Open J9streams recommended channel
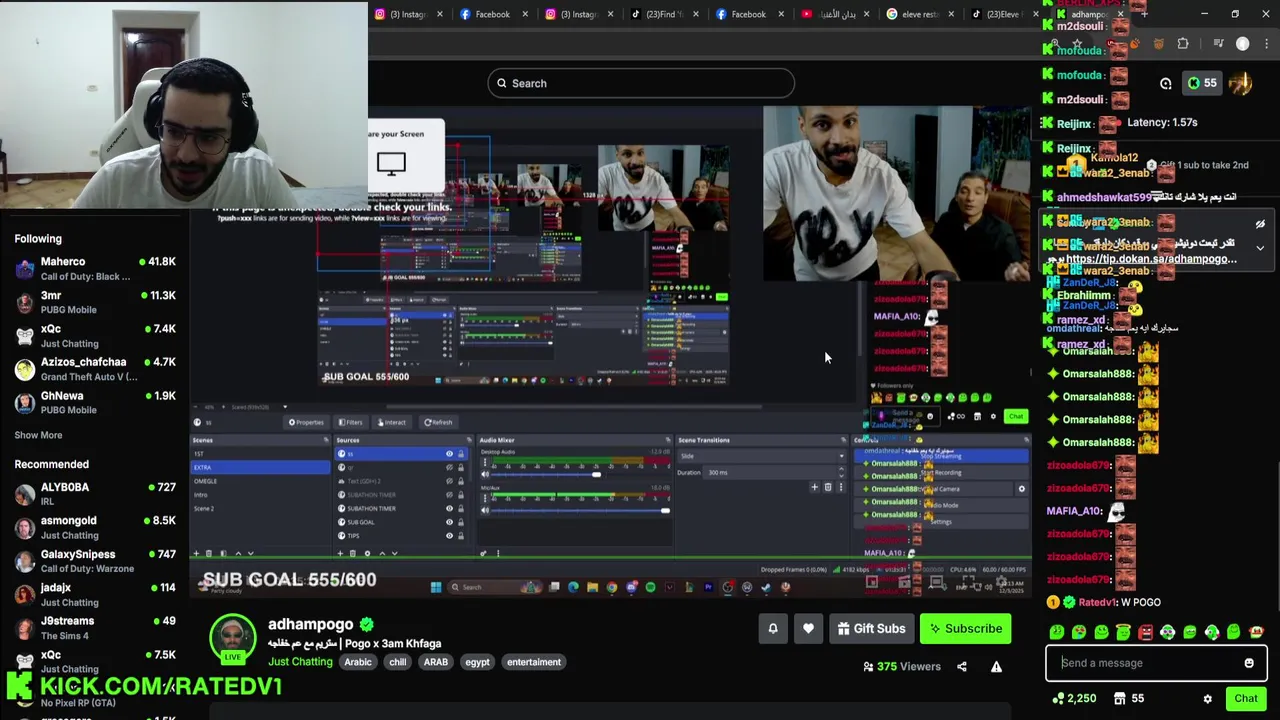This screenshot has height=720, width=1280. coord(95,628)
